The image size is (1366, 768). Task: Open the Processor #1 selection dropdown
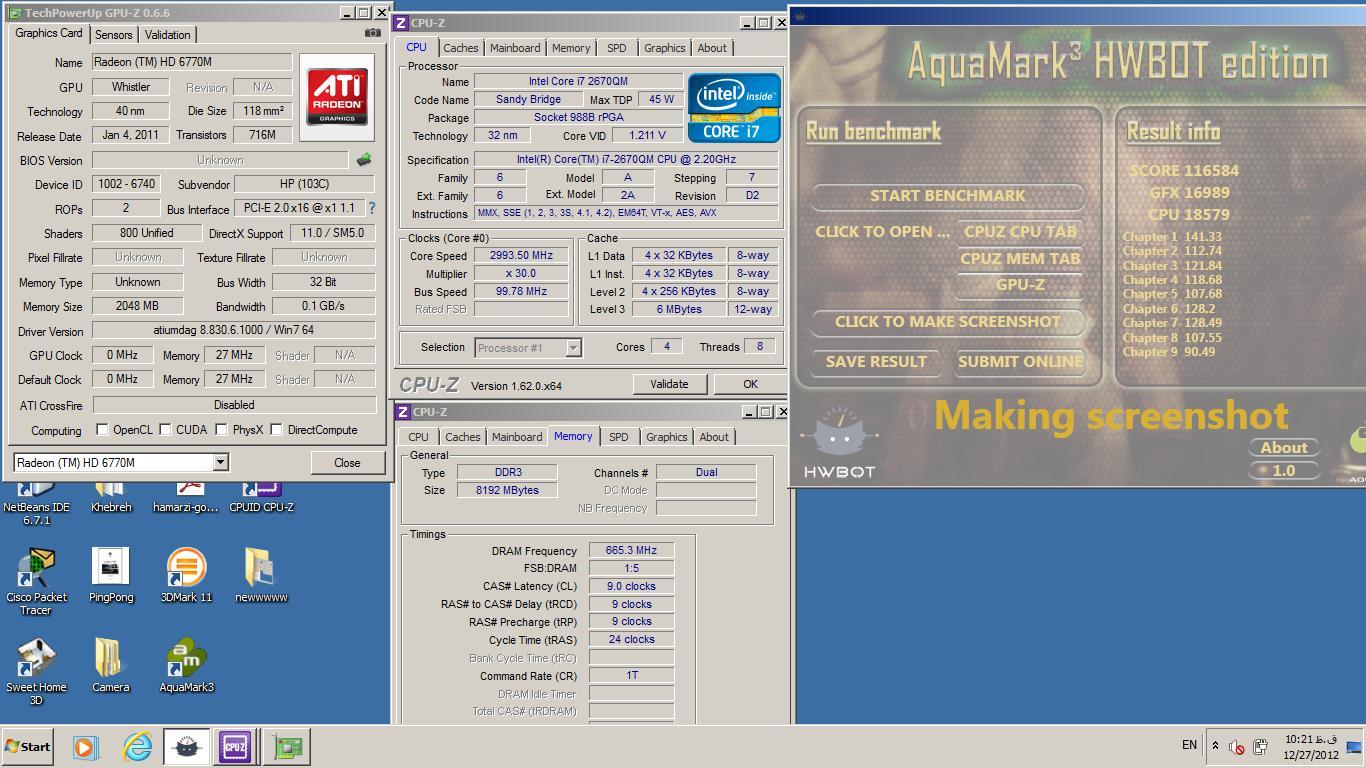tap(528, 348)
